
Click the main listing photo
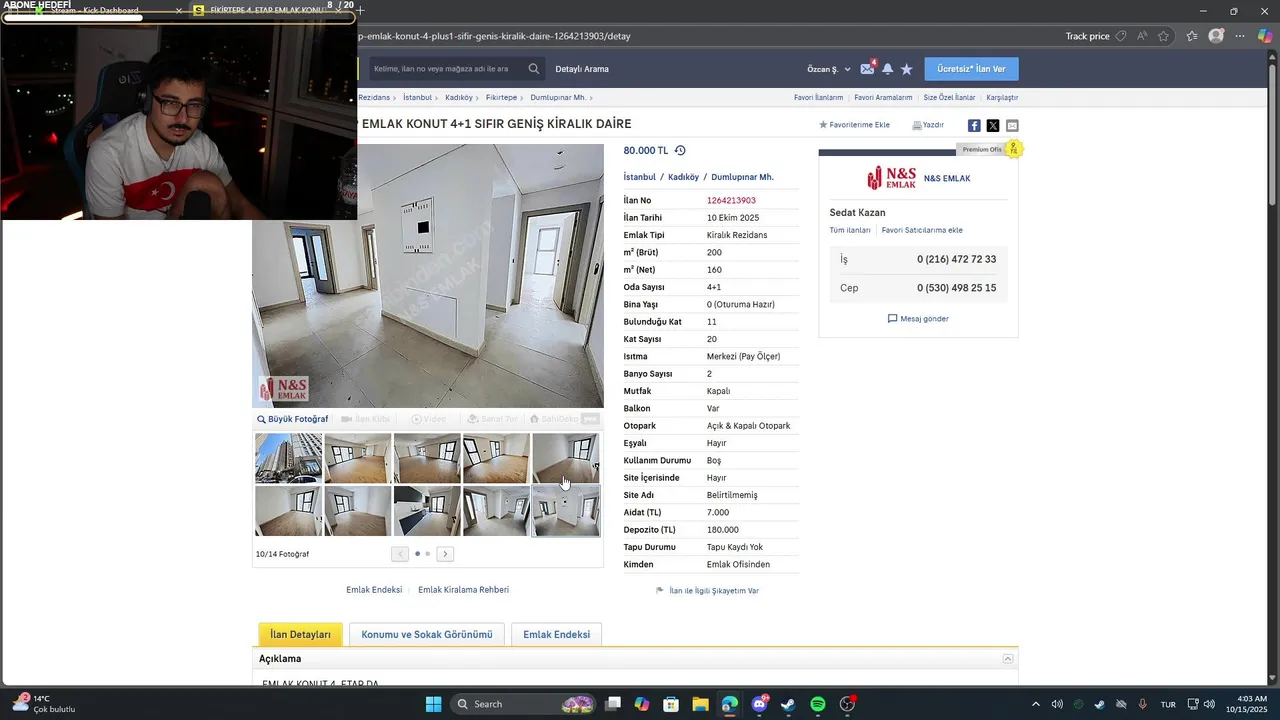(x=428, y=276)
